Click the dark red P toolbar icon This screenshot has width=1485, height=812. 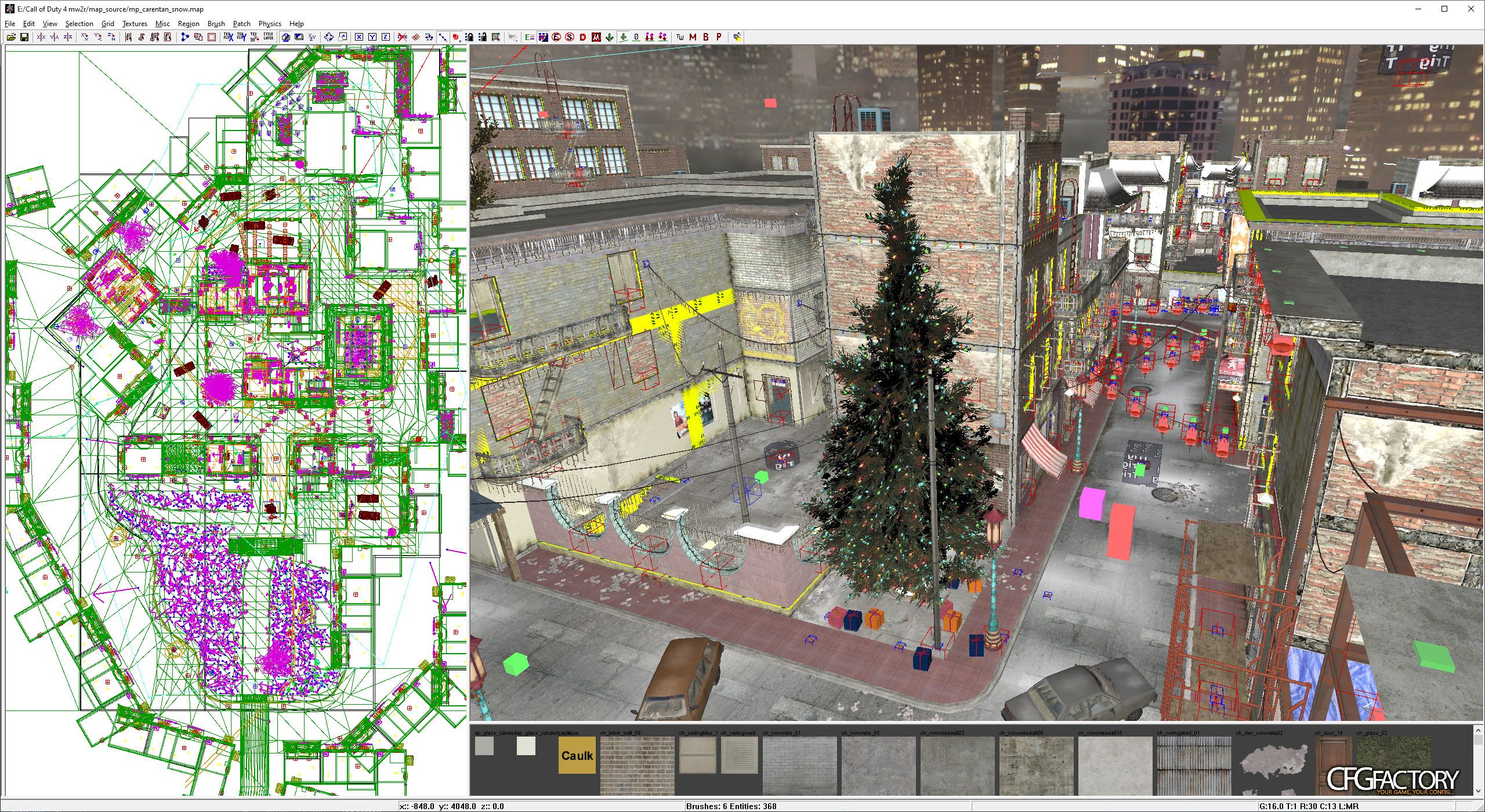719,37
